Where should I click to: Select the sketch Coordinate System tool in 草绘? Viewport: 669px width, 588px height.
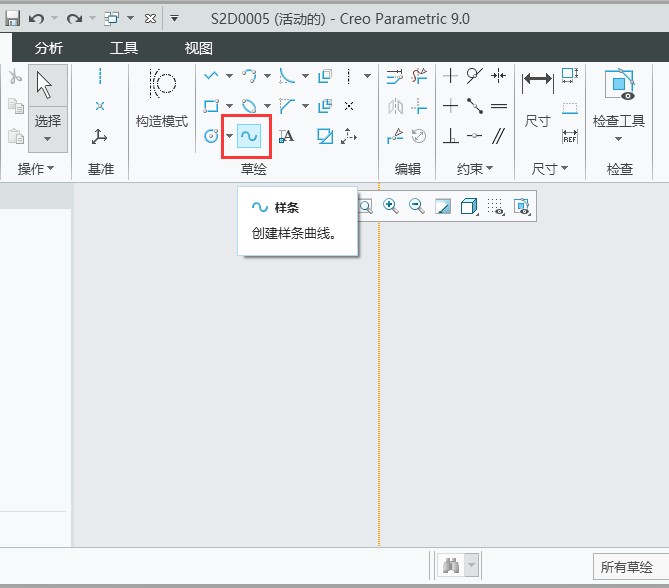(349, 136)
